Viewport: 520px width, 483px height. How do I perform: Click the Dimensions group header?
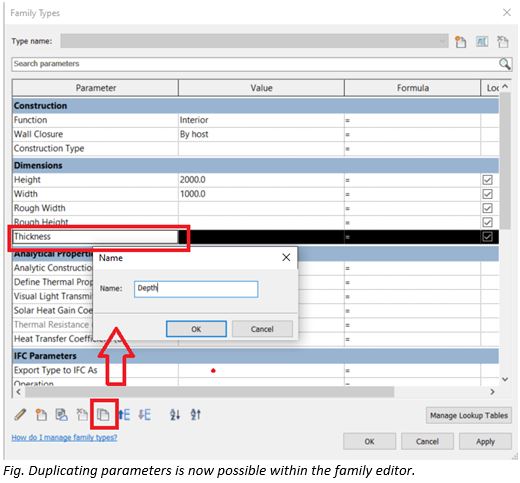[x=256, y=165]
